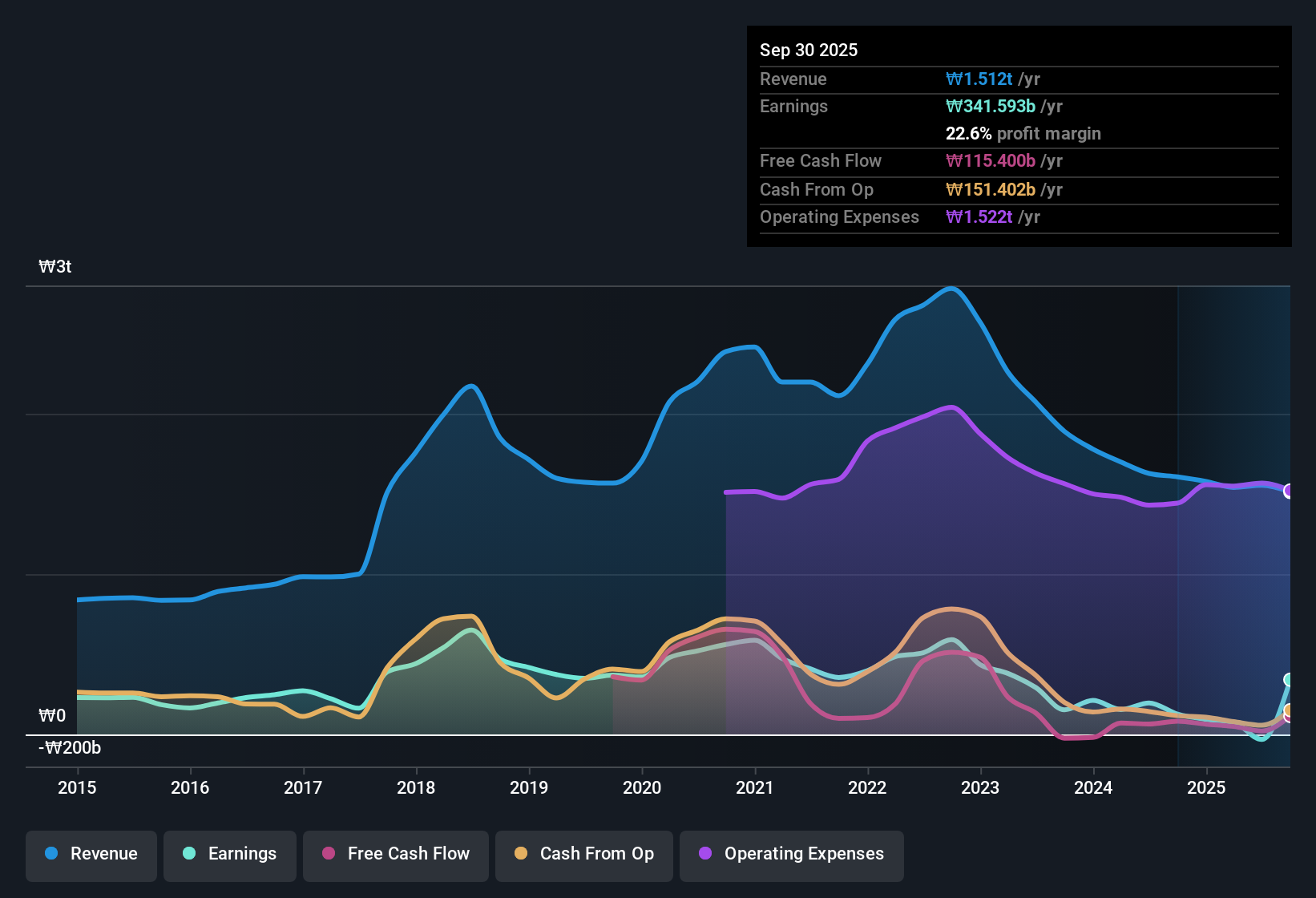Click the 22.6% profit margin text
This screenshot has width=1316, height=898.
tap(1023, 133)
